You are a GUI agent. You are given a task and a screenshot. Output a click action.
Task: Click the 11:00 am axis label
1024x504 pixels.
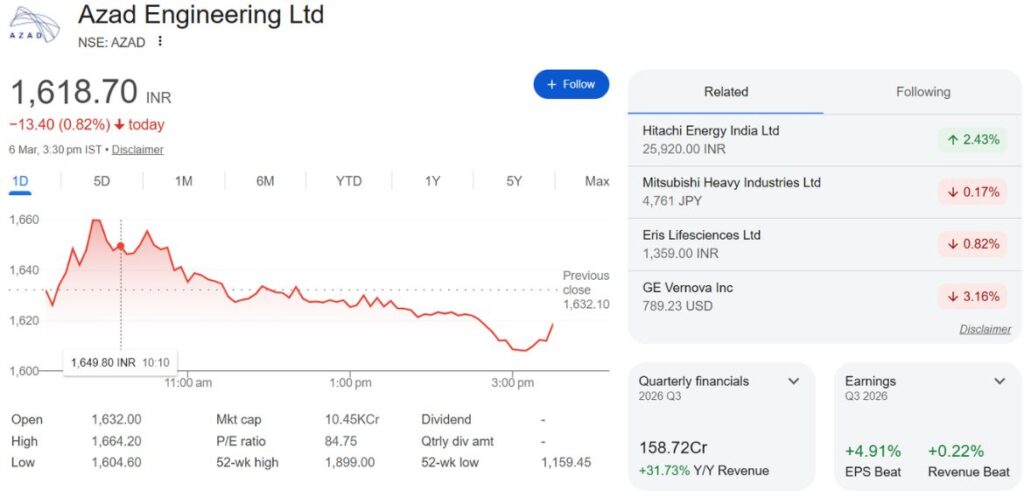[x=189, y=383]
